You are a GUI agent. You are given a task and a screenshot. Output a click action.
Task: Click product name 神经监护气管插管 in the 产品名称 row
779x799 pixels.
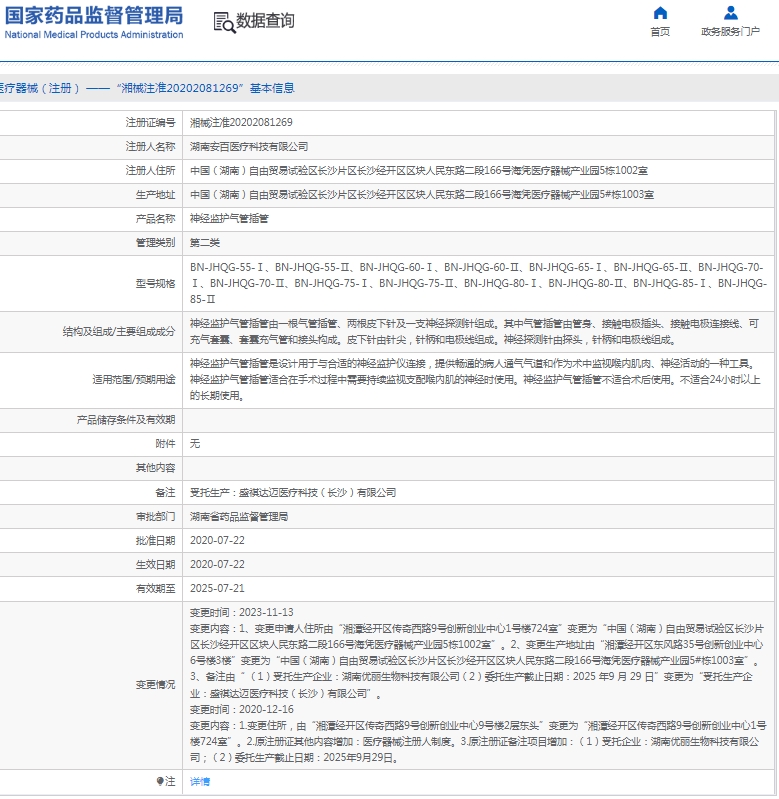click(x=229, y=219)
